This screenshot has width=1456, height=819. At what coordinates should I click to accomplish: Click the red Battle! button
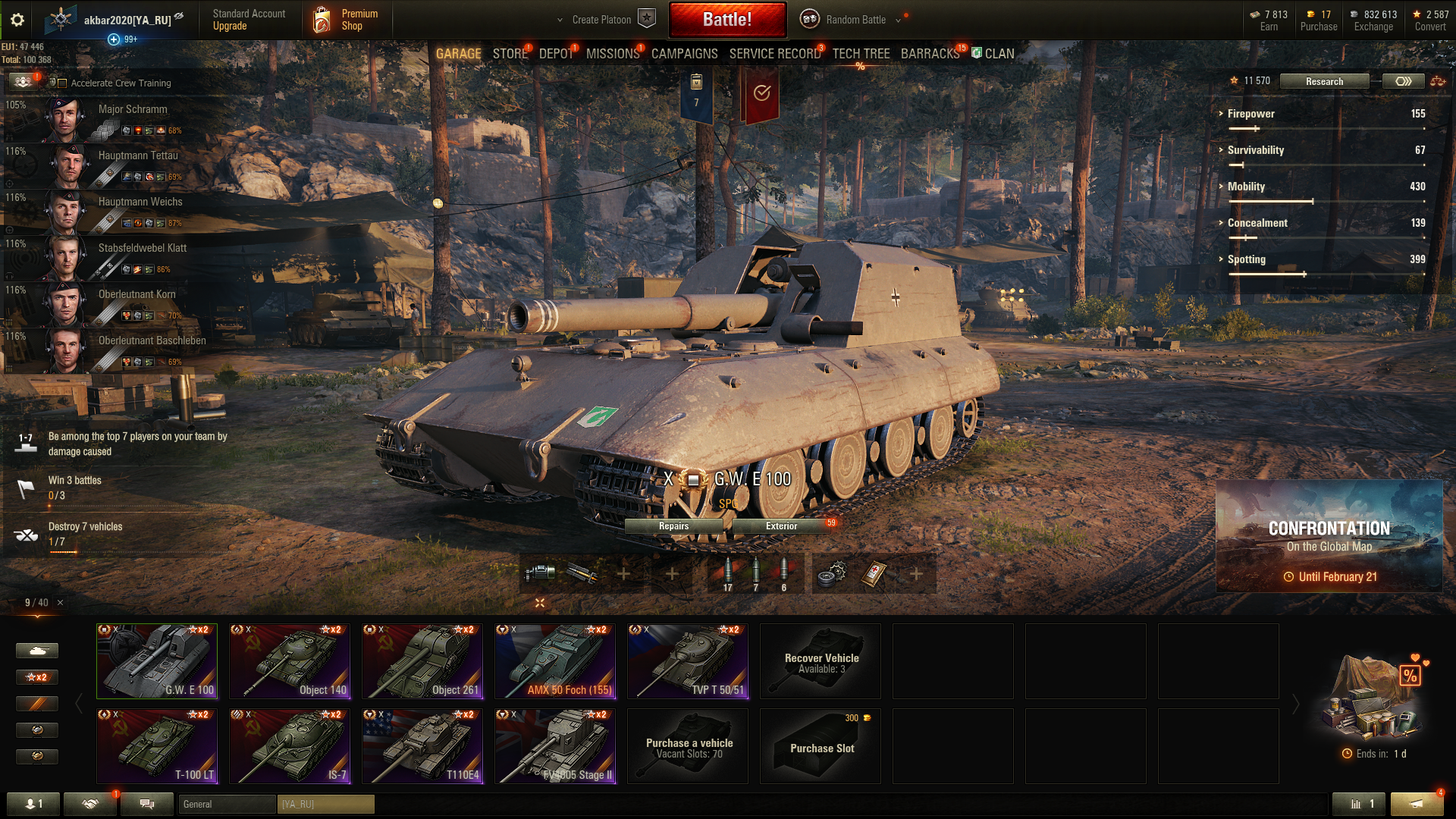tap(727, 20)
